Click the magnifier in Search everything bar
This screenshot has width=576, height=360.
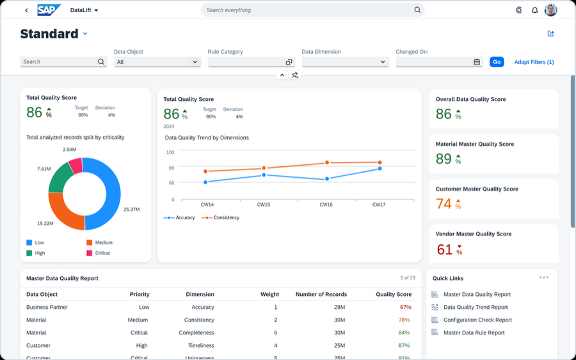coord(417,10)
